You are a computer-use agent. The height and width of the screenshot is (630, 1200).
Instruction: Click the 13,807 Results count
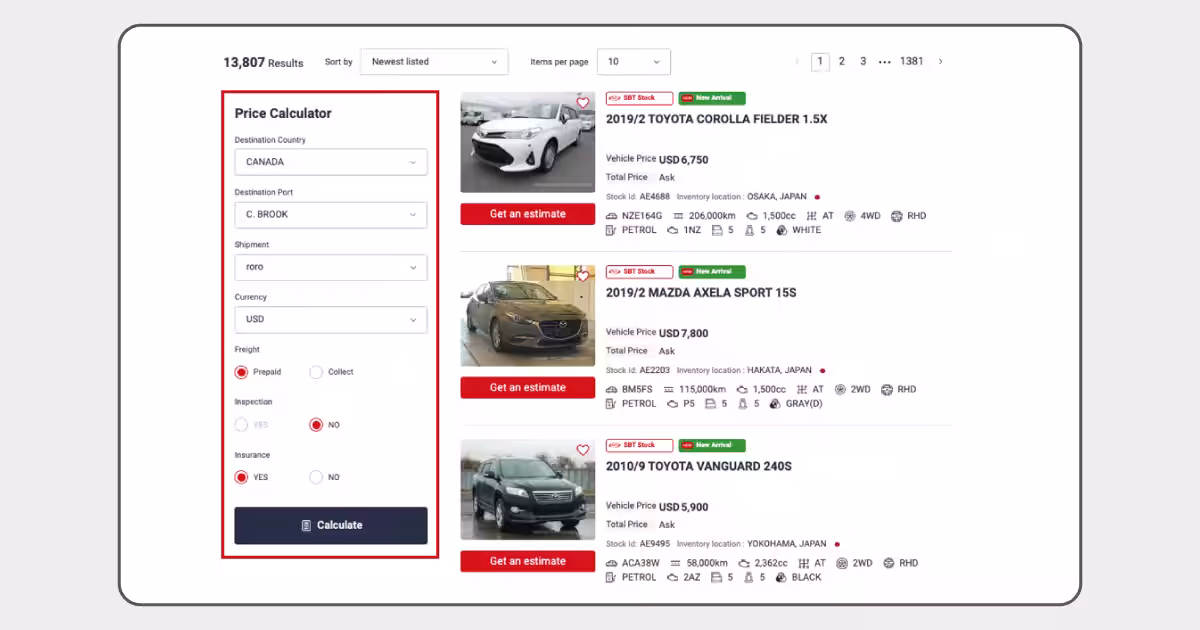(x=263, y=62)
